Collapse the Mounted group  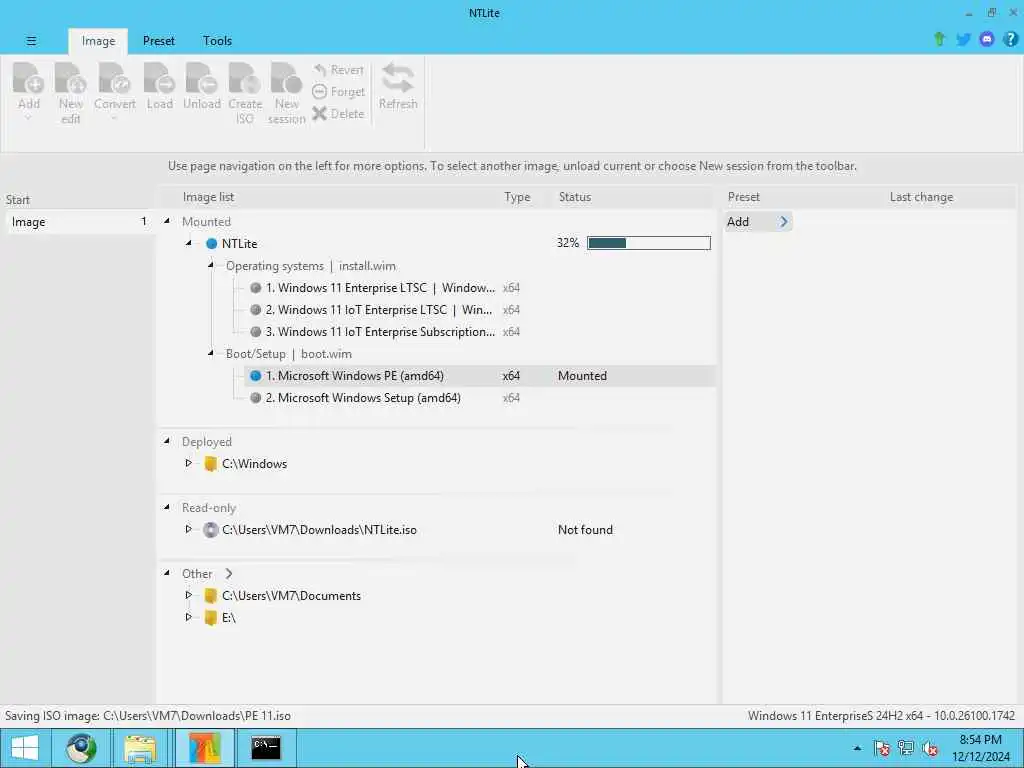pyautogui.click(x=167, y=221)
